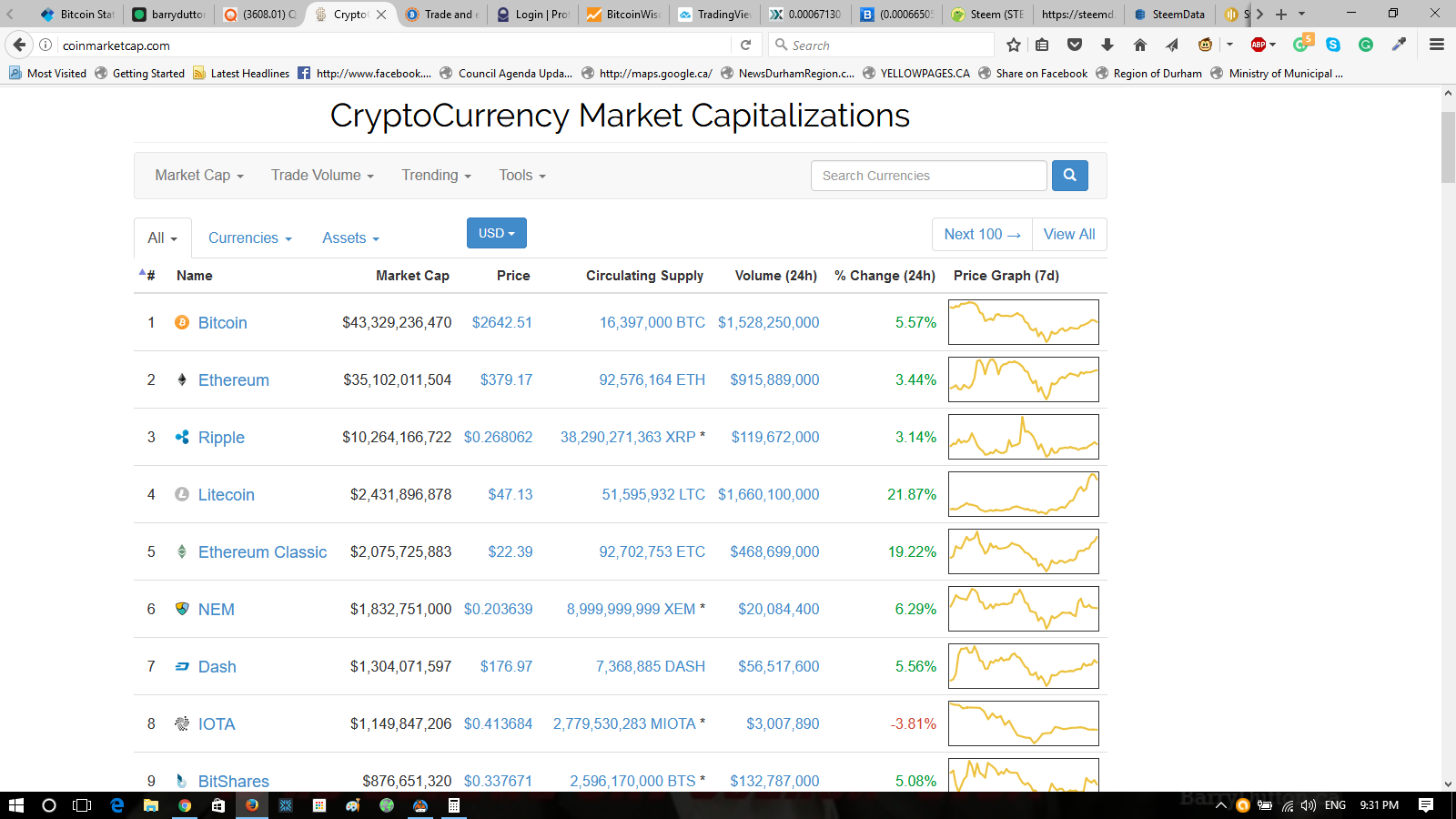Open the Trending dropdown menu
Image resolution: width=1456 pixels, height=819 pixels.
click(x=437, y=176)
